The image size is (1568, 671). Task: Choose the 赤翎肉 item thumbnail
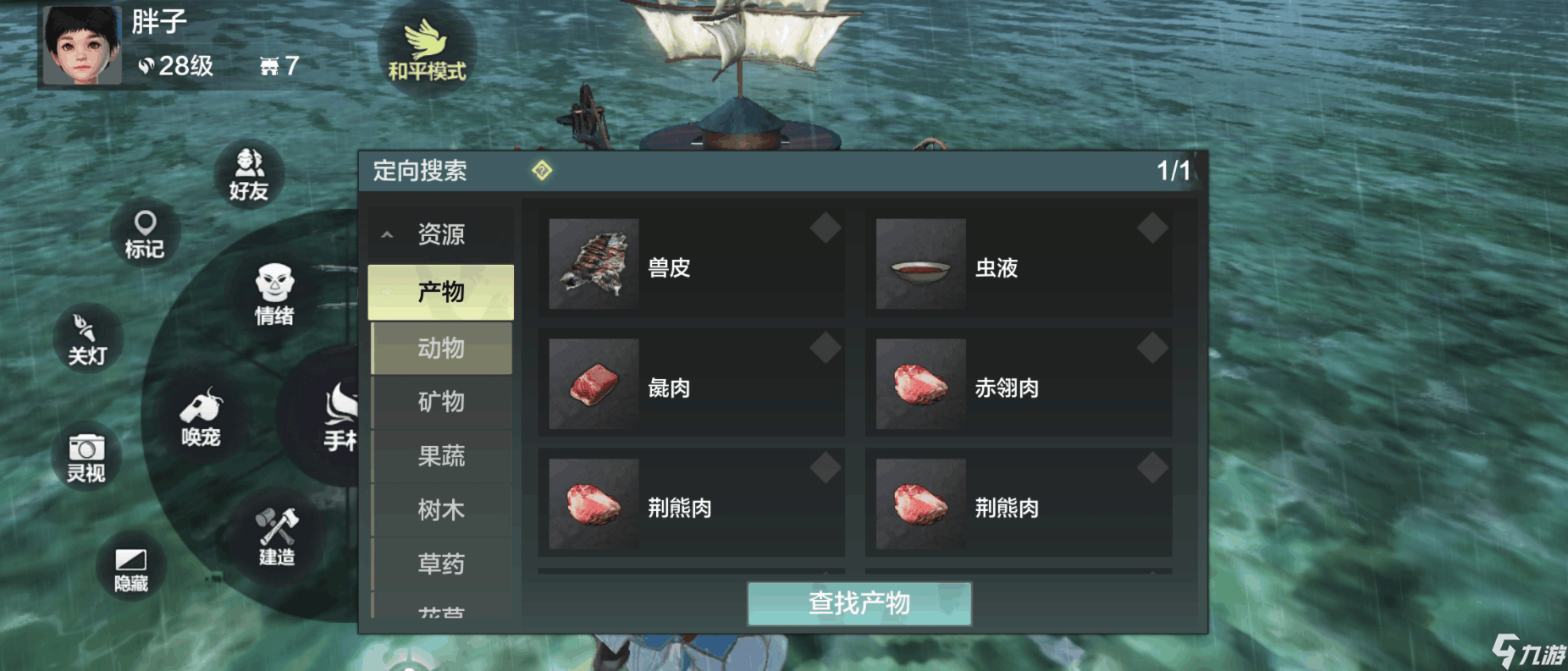pos(921,384)
